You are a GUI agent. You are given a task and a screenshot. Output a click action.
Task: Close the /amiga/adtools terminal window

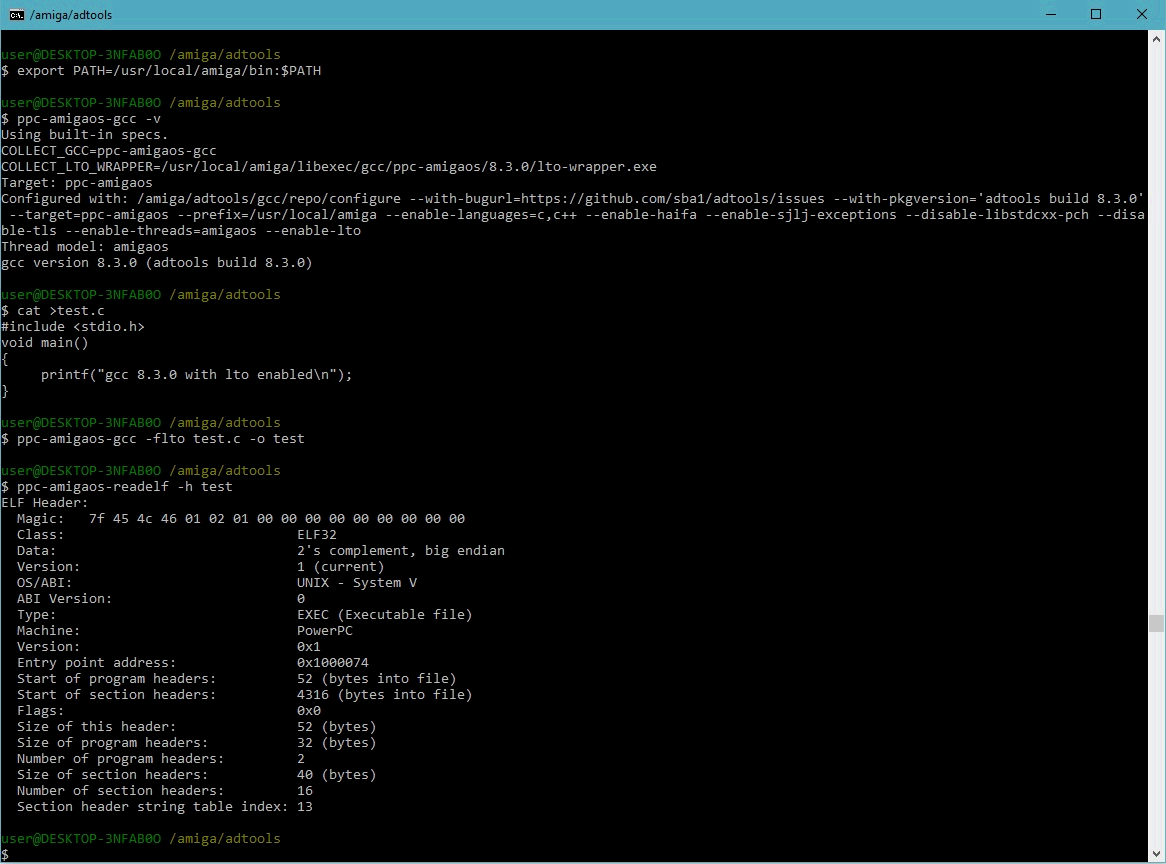pos(1141,15)
